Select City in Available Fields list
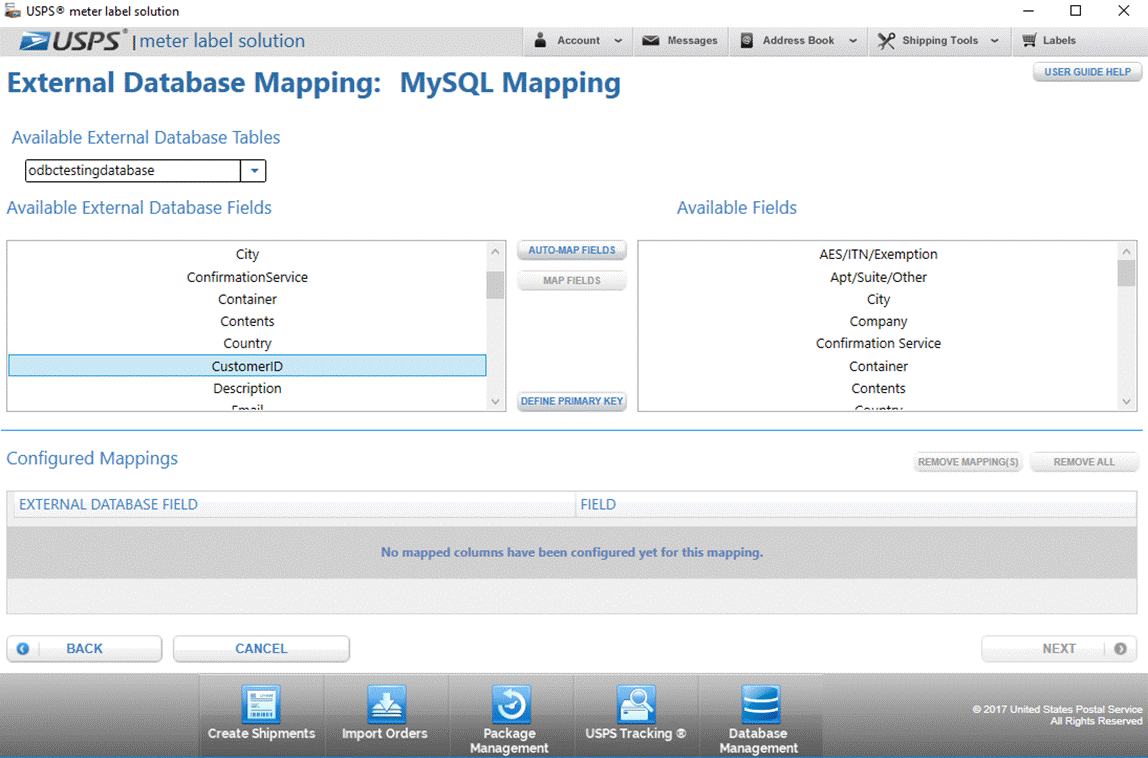The width and height of the screenshot is (1148, 758). tap(878, 299)
